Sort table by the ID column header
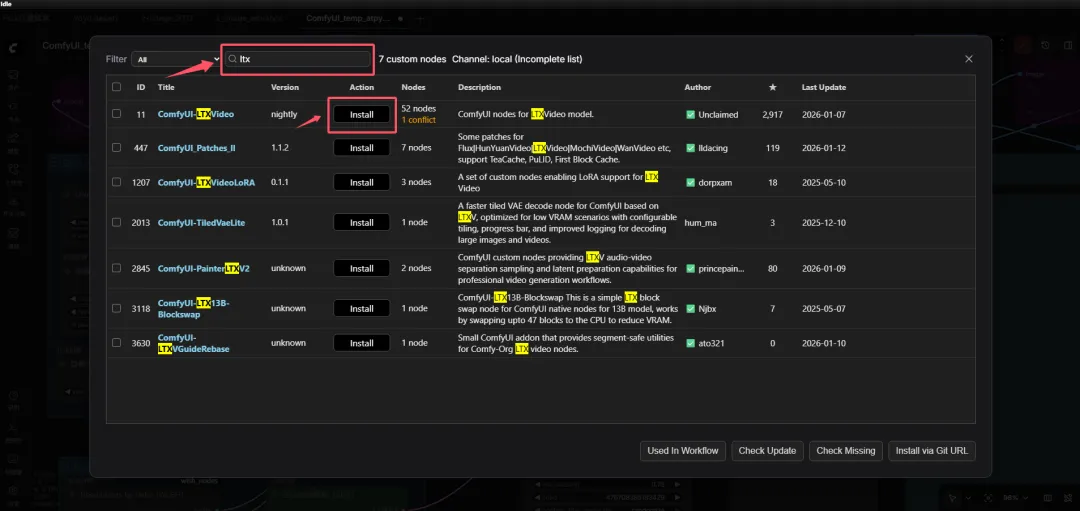The image size is (1080, 511). coord(141,87)
